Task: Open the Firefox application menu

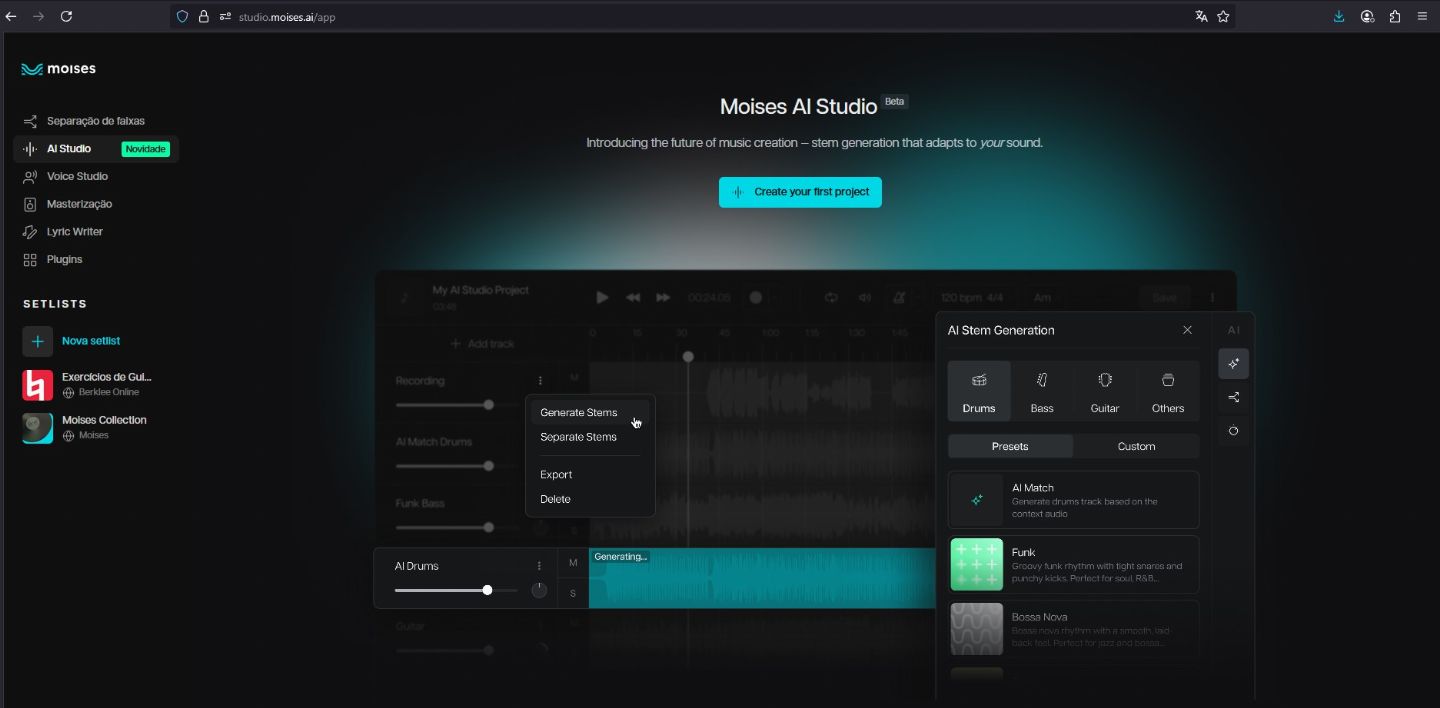Action: coord(1422,16)
